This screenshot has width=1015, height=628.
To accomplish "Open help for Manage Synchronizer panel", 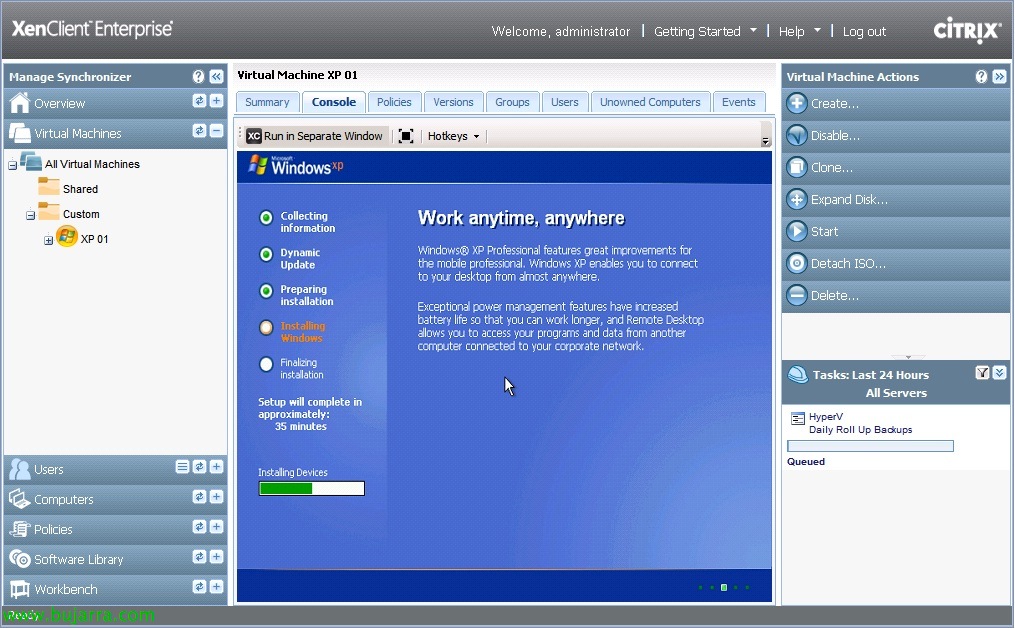I will pos(198,76).
